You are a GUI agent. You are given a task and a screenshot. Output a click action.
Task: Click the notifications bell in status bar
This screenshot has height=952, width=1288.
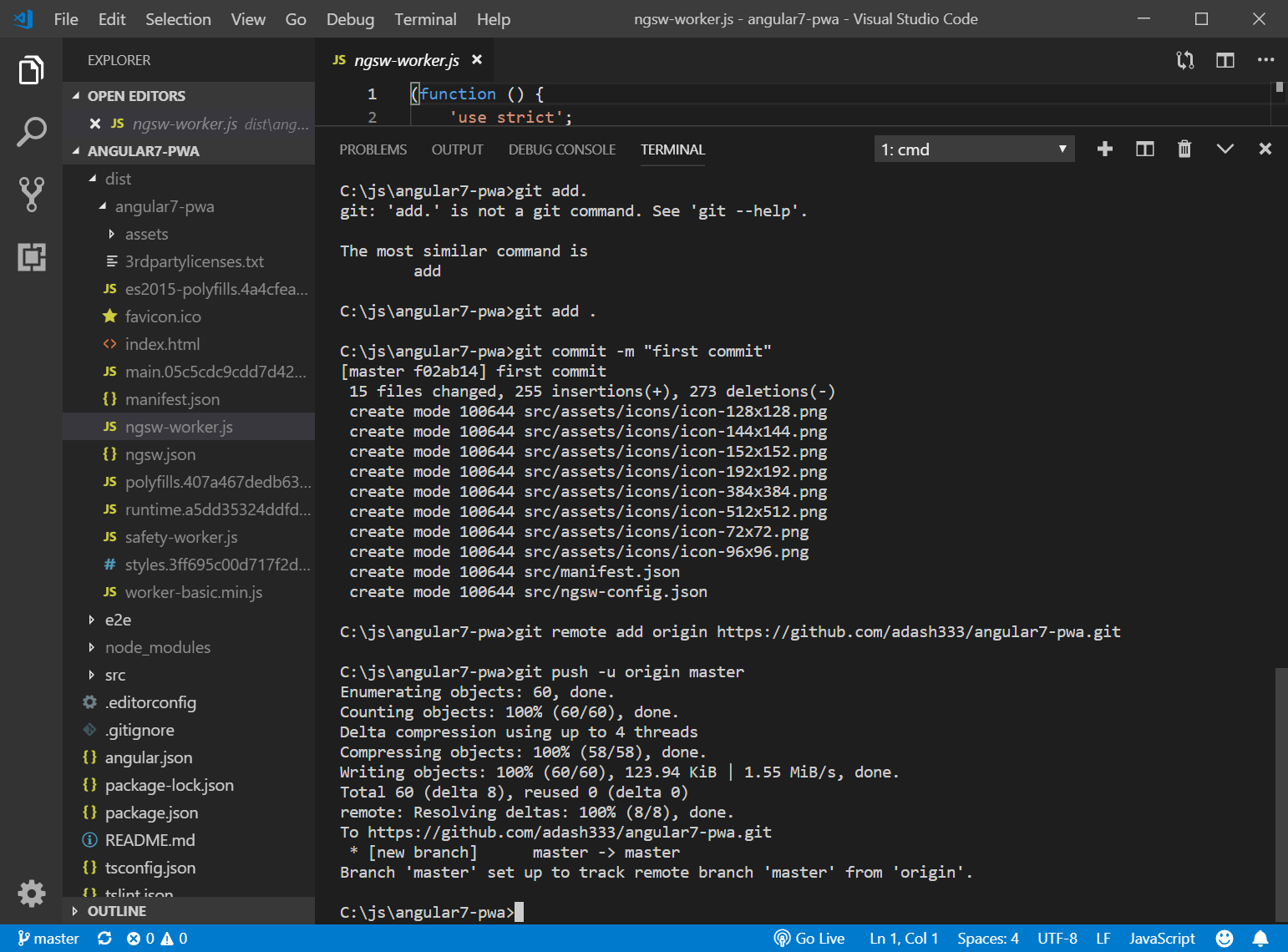coord(1260,939)
